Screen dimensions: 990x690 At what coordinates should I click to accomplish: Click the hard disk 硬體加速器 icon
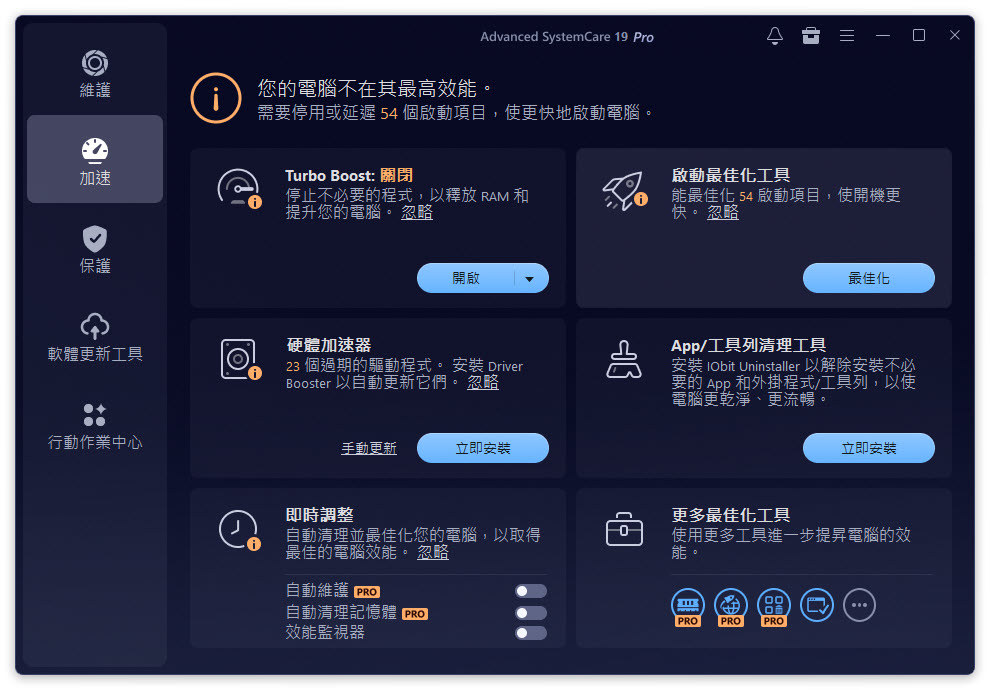pyautogui.click(x=240, y=359)
